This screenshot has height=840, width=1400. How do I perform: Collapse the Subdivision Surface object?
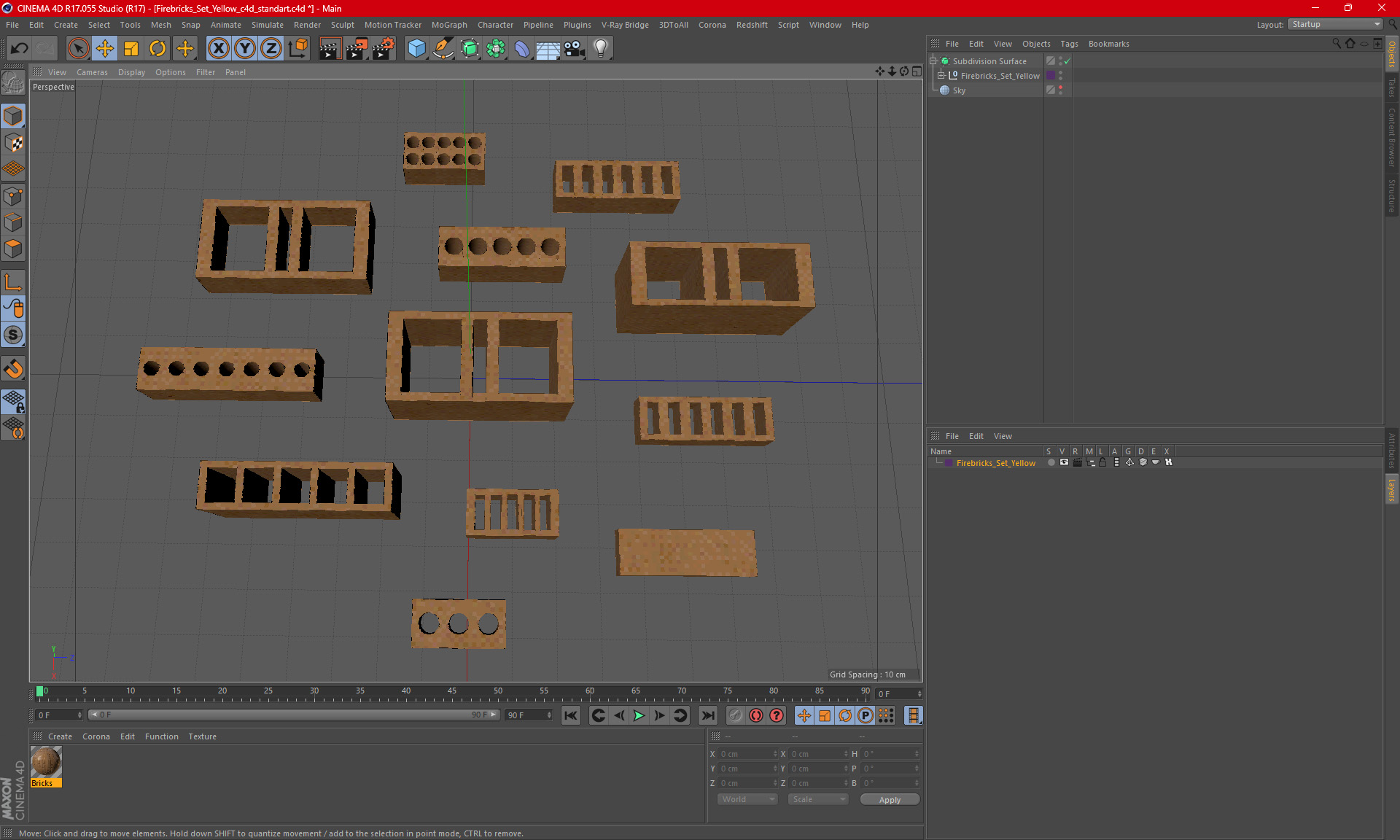933,61
